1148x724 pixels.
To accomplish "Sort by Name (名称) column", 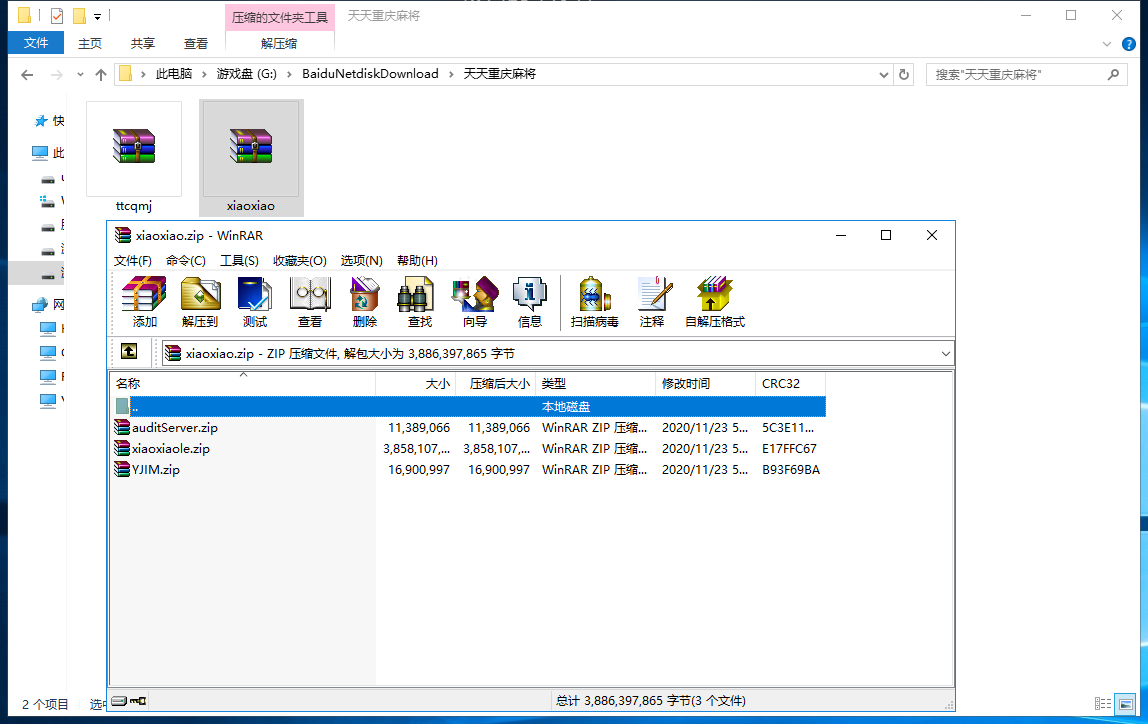I will coord(243,384).
